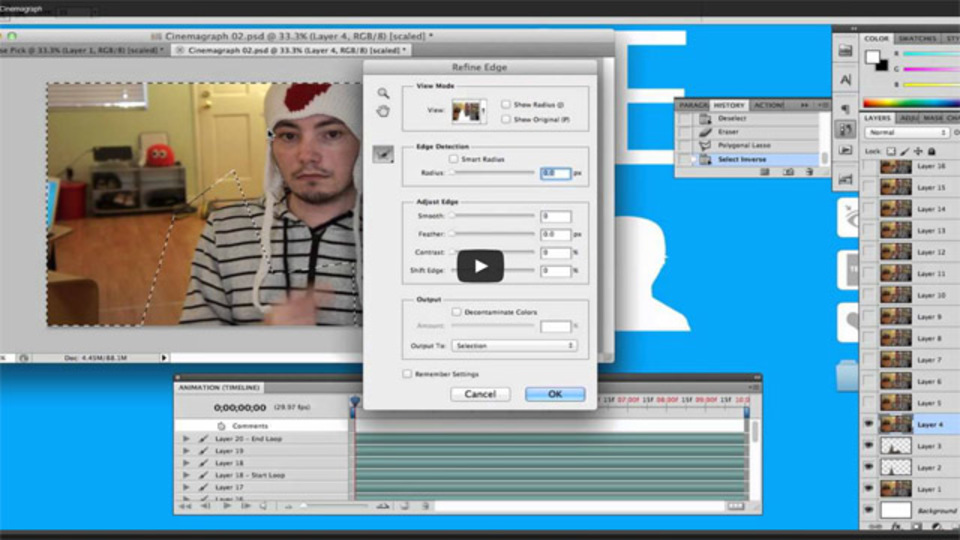Select the Zoom tool in Refine Edge

(x=383, y=93)
